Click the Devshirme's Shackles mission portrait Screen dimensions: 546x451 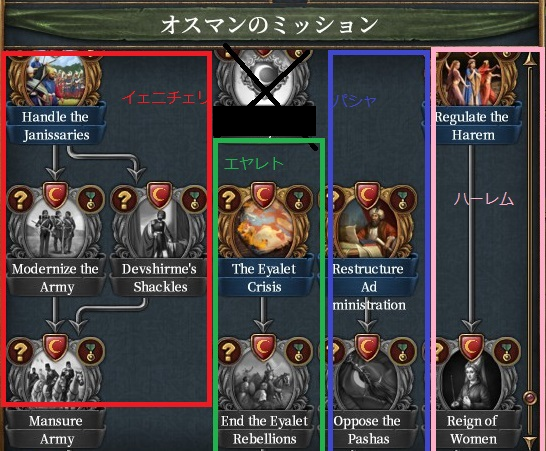click(159, 230)
